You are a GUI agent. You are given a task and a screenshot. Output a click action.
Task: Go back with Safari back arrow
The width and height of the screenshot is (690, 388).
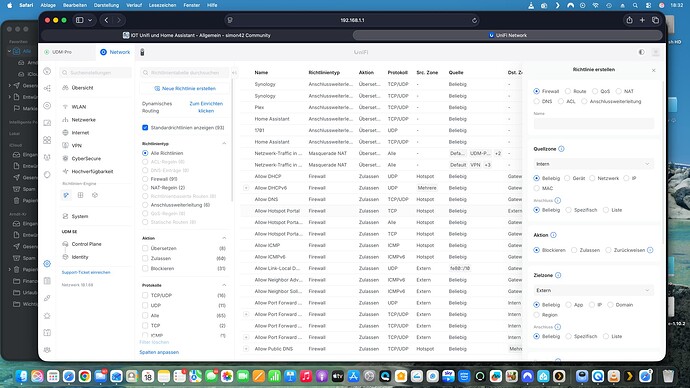click(106, 20)
